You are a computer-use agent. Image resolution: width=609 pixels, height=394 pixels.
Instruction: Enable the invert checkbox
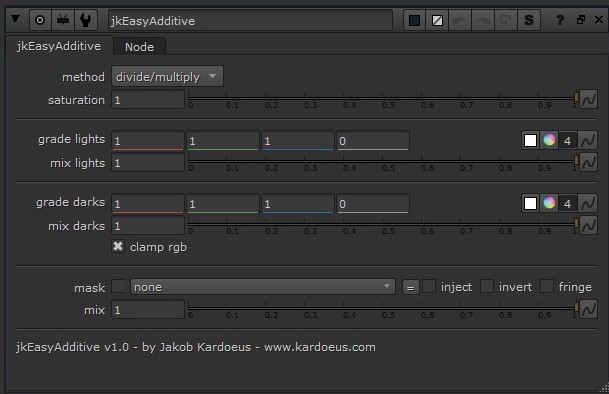487,286
